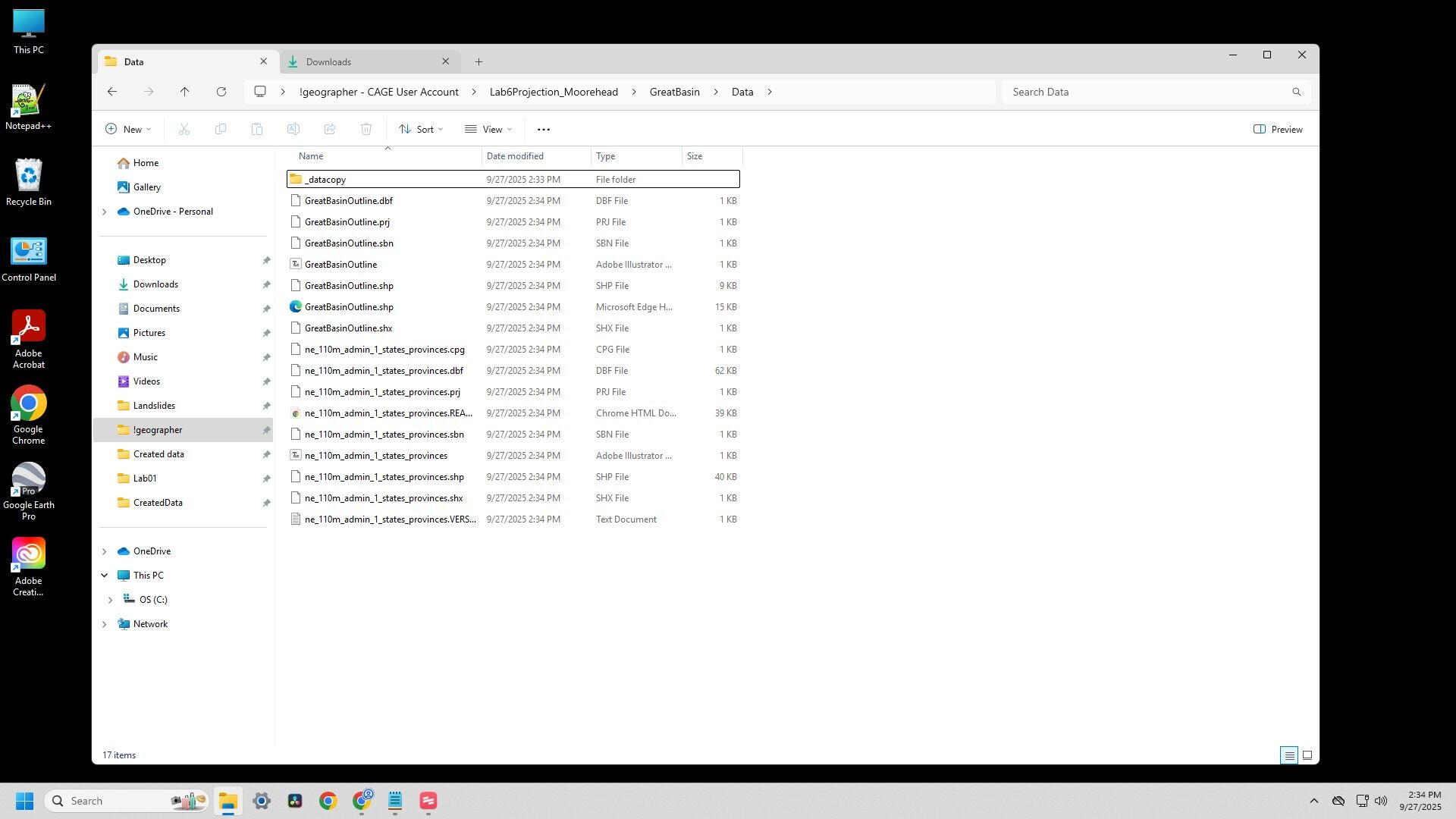Unpin the Landslides folder using its pin
Image resolution: width=1456 pixels, height=819 pixels.
click(266, 406)
